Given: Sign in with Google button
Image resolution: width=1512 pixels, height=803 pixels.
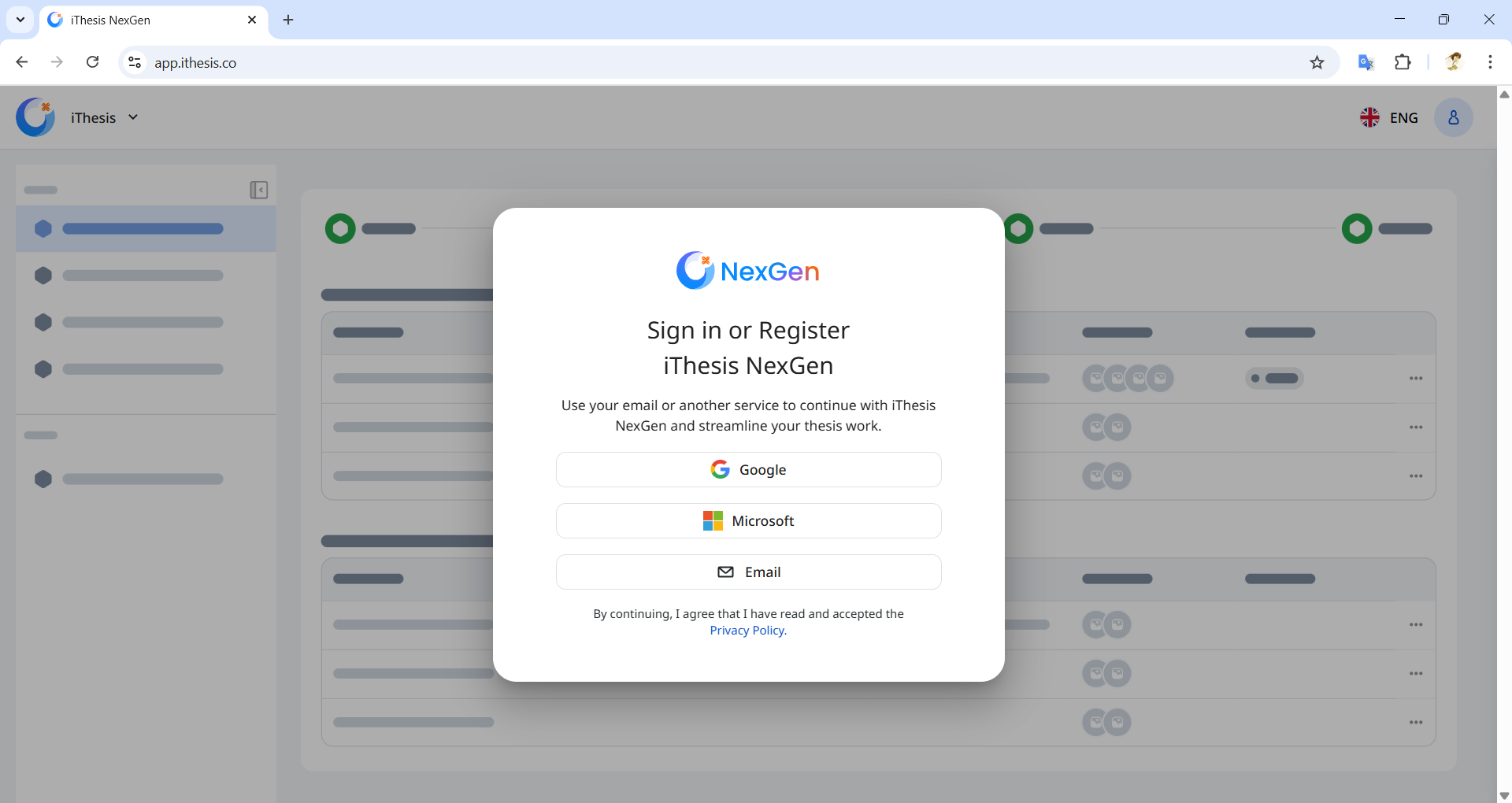Looking at the screenshot, I should click(x=748, y=470).
